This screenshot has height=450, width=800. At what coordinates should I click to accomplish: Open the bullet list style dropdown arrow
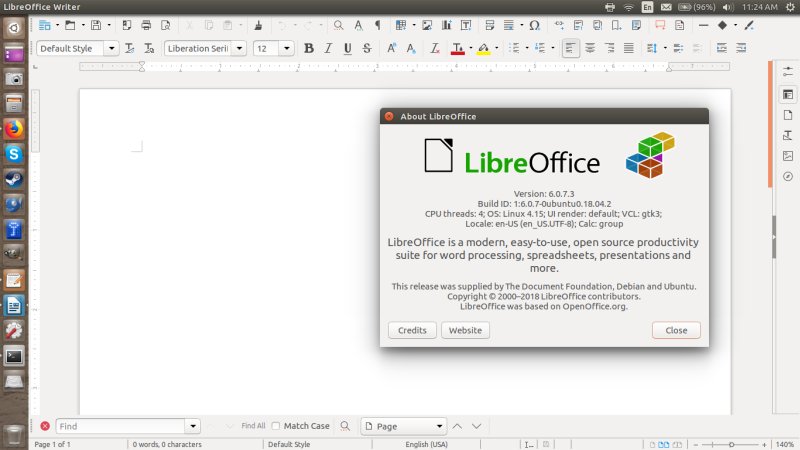(527, 48)
